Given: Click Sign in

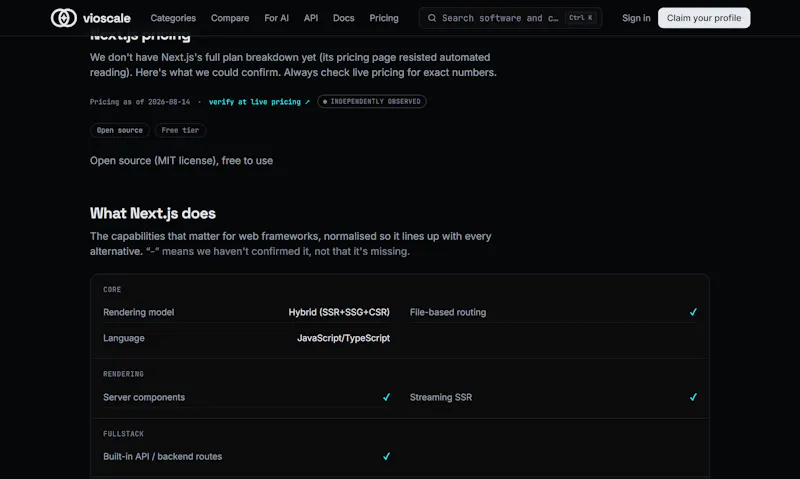Looking at the screenshot, I should click(636, 18).
